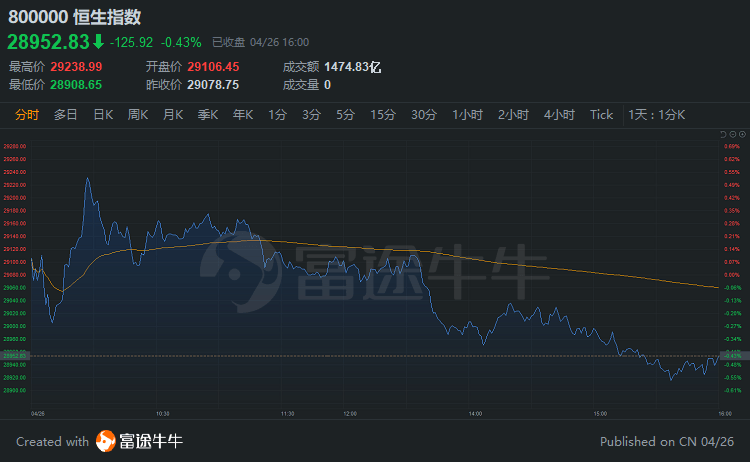Click the green down arrow beside price
The height and width of the screenshot is (462, 750).
click(98, 42)
